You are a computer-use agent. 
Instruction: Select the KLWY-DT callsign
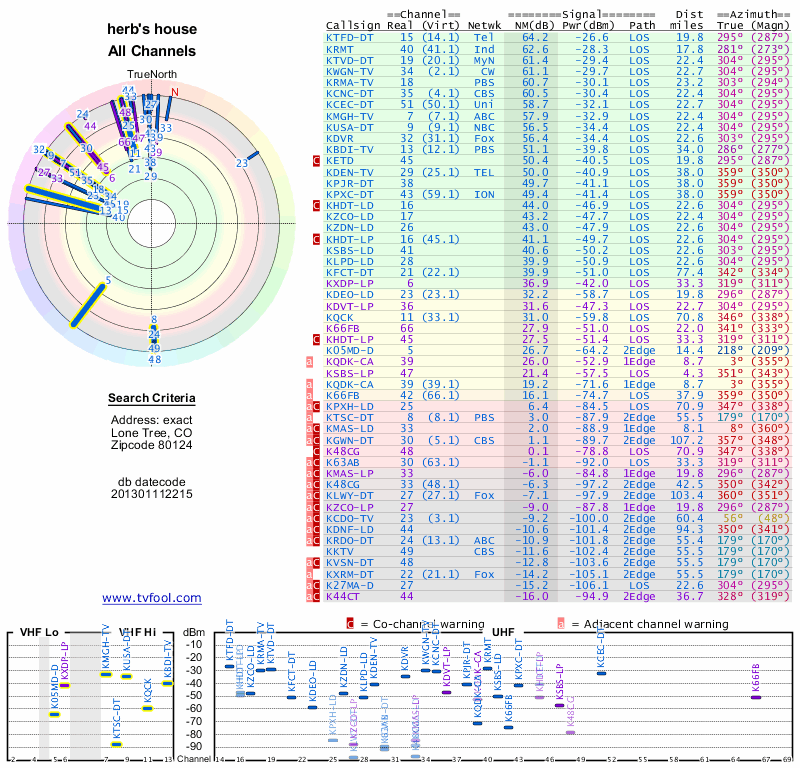point(349,496)
